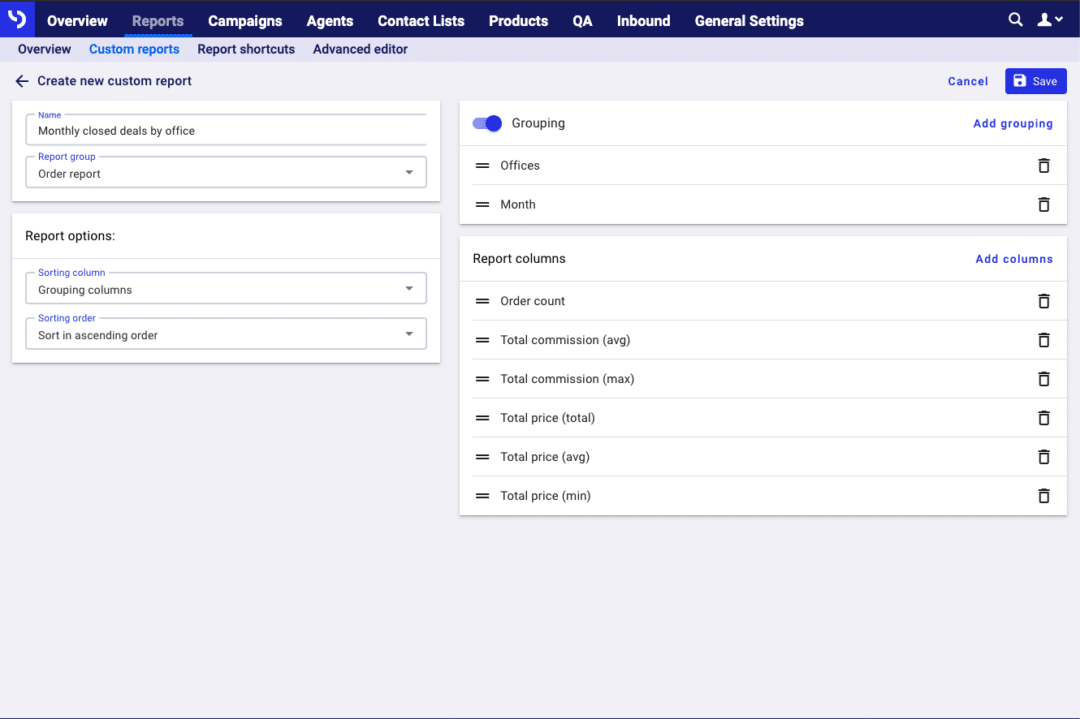This screenshot has width=1080, height=719.
Task: Delete the Month grouping row
Action: (1043, 204)
